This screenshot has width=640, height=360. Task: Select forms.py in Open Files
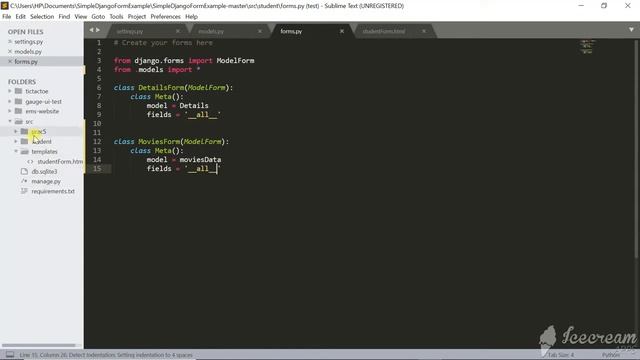(26, 62)
